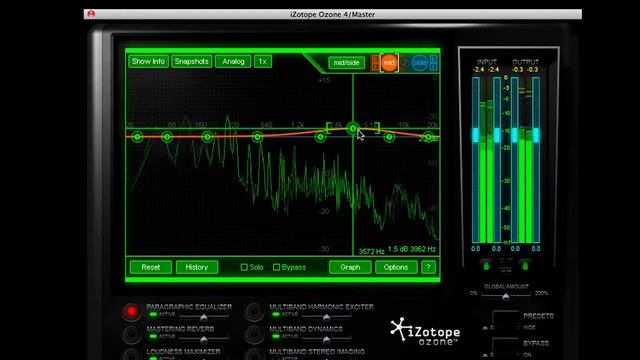This screenshot has width=640, height=360.
Task: Open the Graph view
Action: click(350, 267)
